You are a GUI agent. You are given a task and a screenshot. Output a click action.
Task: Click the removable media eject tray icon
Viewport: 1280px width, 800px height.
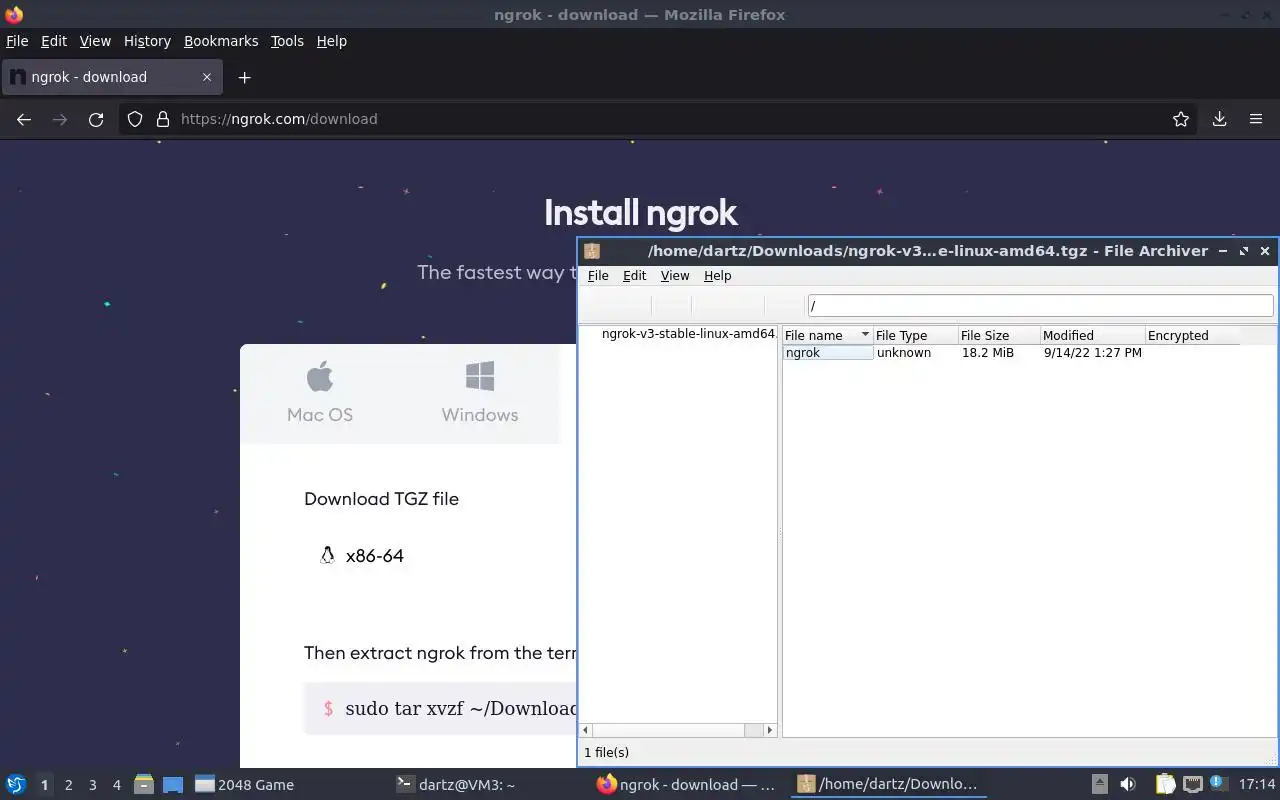1099,785
